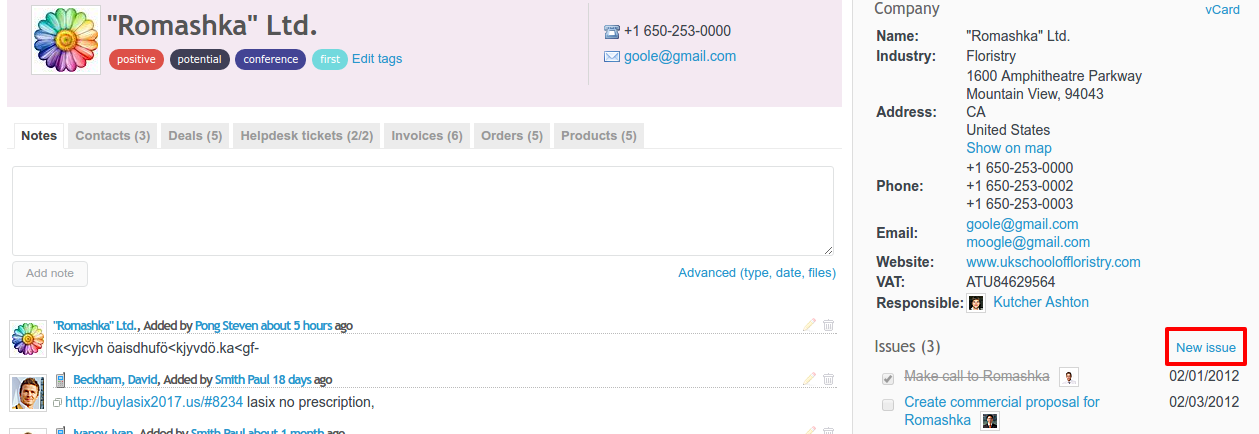The height and width of the screenshot is (434, 1259).
Task: Select the red 'positive' tag
Action: 136,60
